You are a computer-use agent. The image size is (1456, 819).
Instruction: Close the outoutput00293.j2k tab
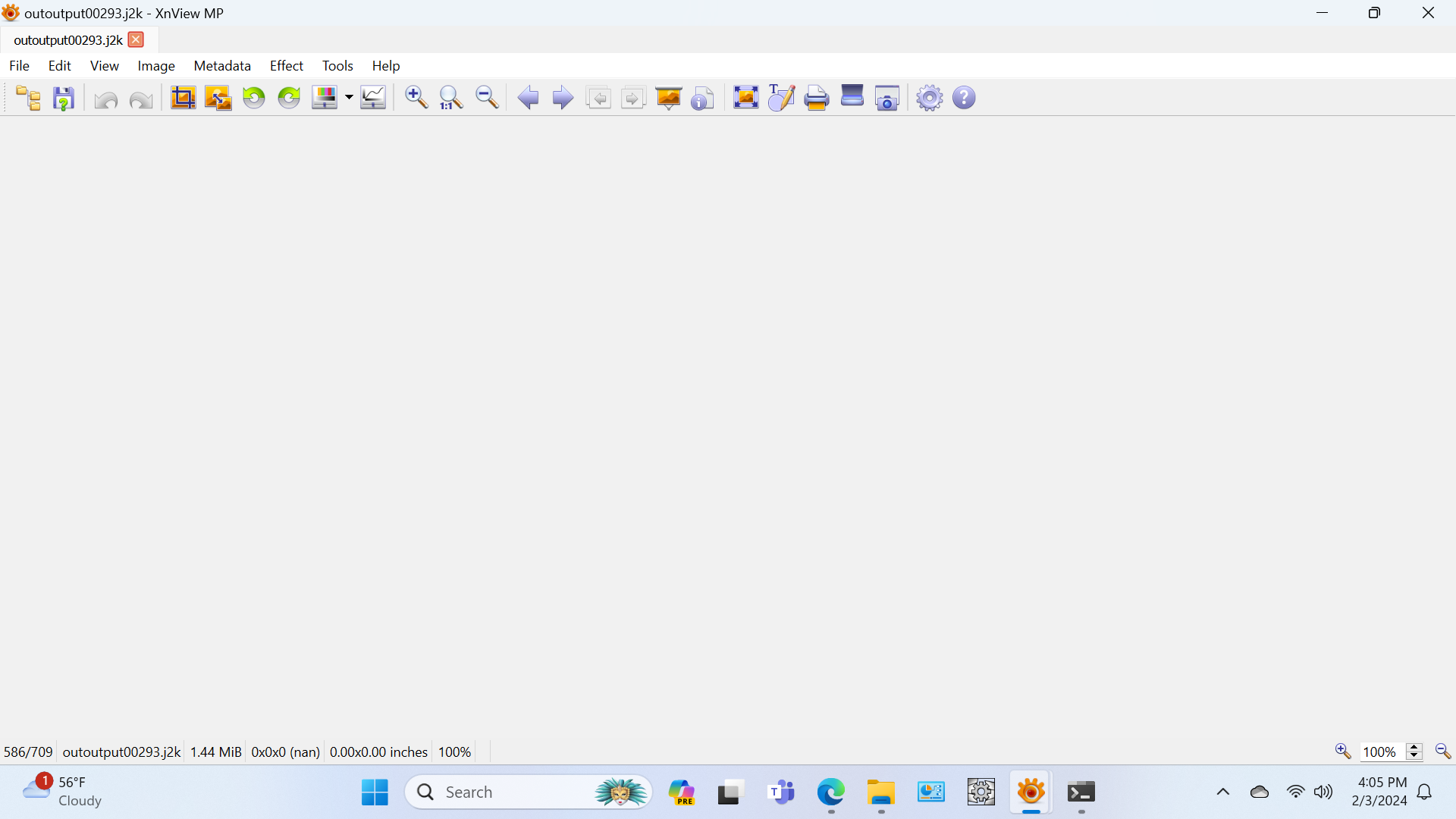136,40
